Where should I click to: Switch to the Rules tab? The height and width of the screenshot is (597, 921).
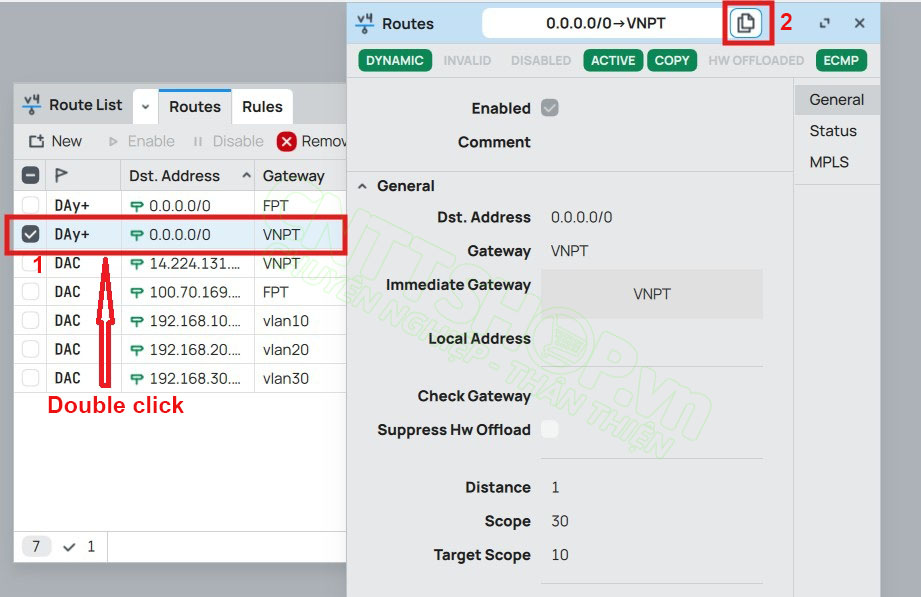(x=262, y=106)
